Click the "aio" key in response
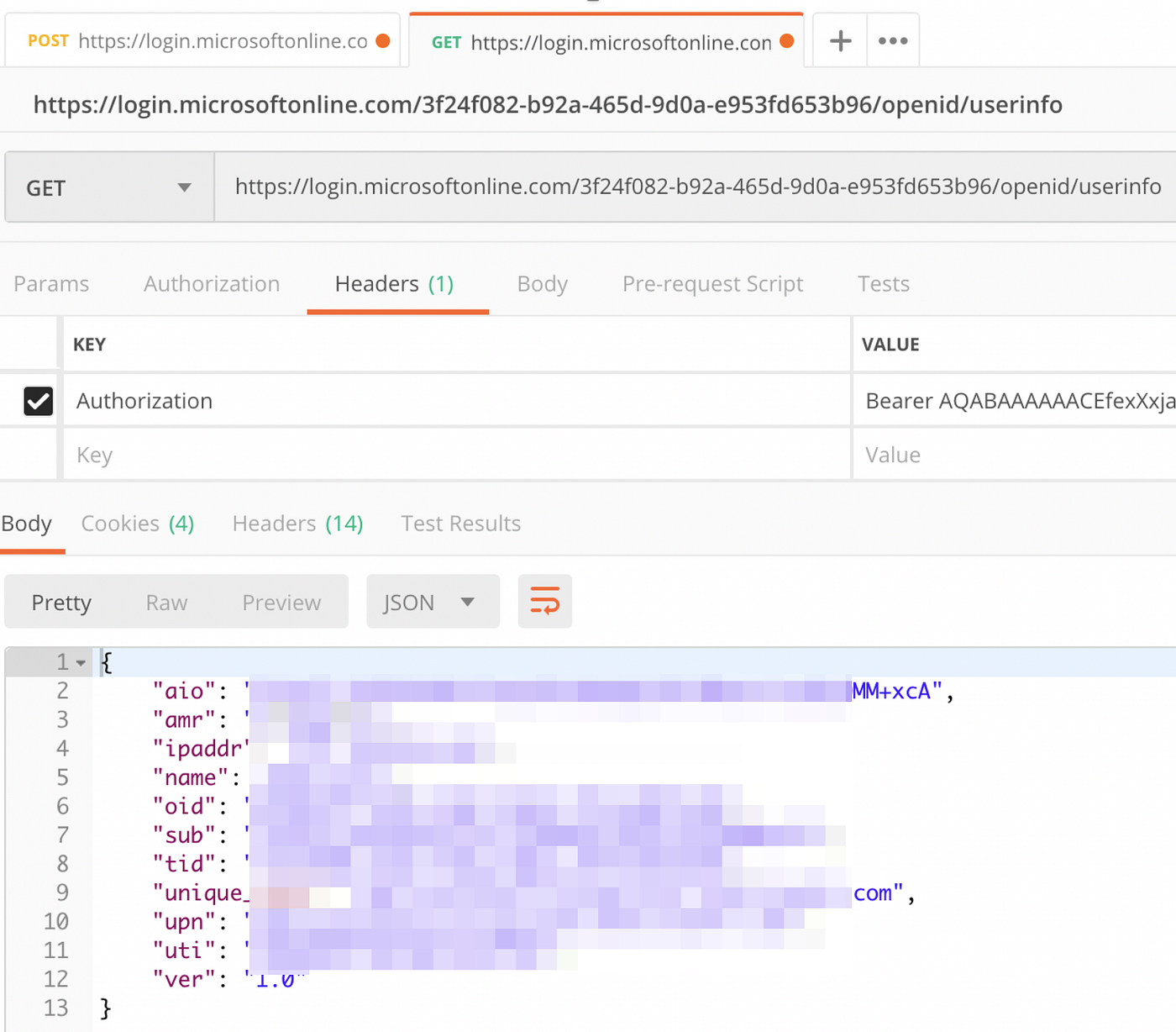Image resolution: width=1176 pixels, height=1032 pixels. tap(184, 692)
